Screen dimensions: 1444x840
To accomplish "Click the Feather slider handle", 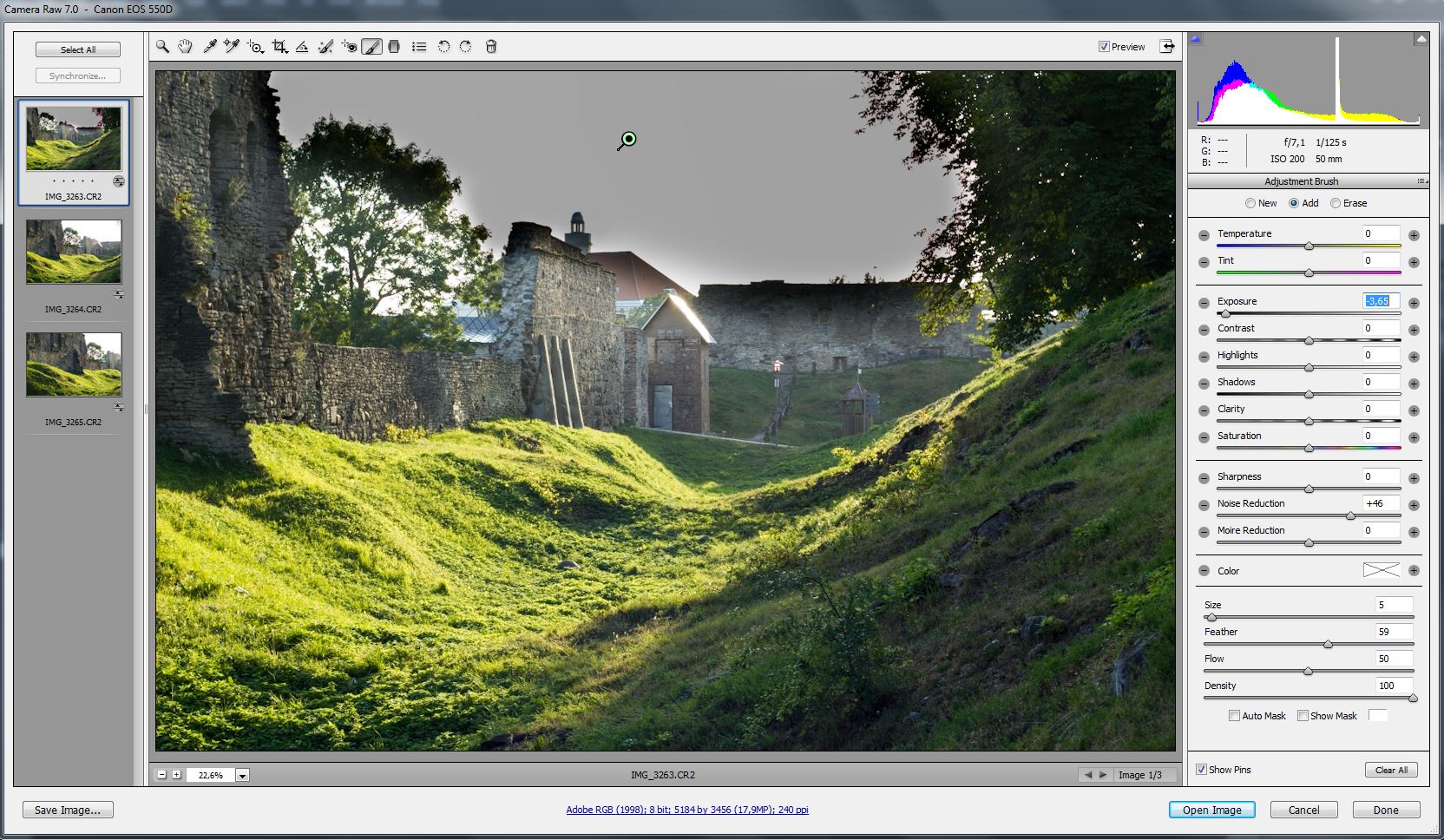I will (x=1328, y=645).
